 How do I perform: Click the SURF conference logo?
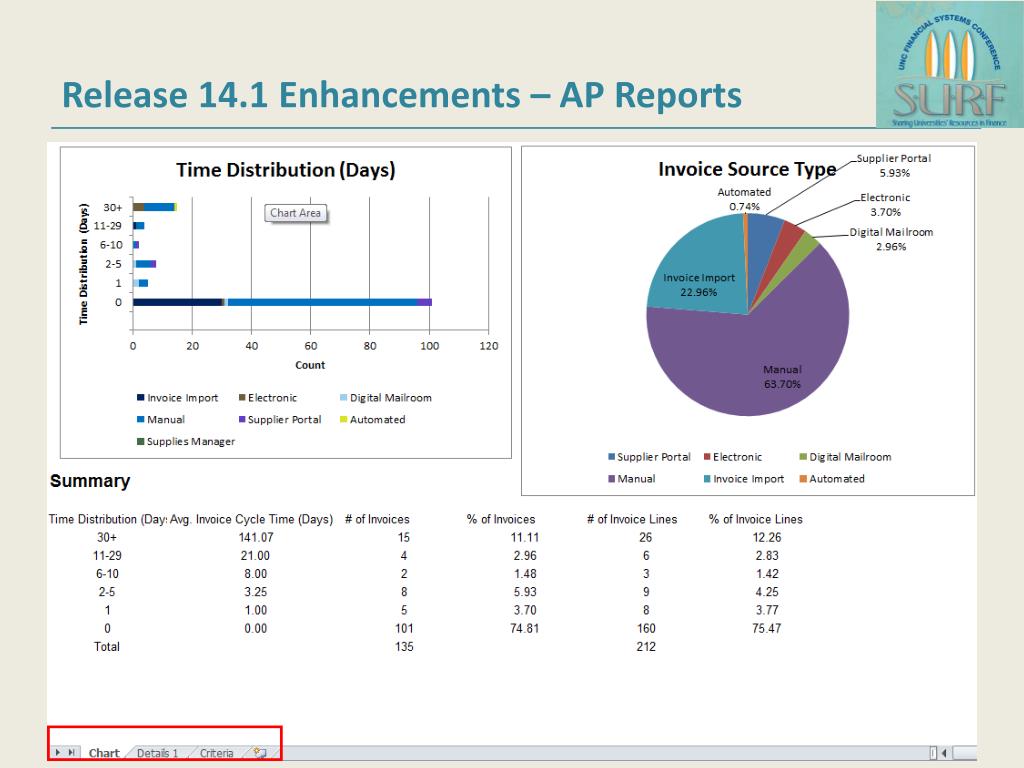(950, 64)
